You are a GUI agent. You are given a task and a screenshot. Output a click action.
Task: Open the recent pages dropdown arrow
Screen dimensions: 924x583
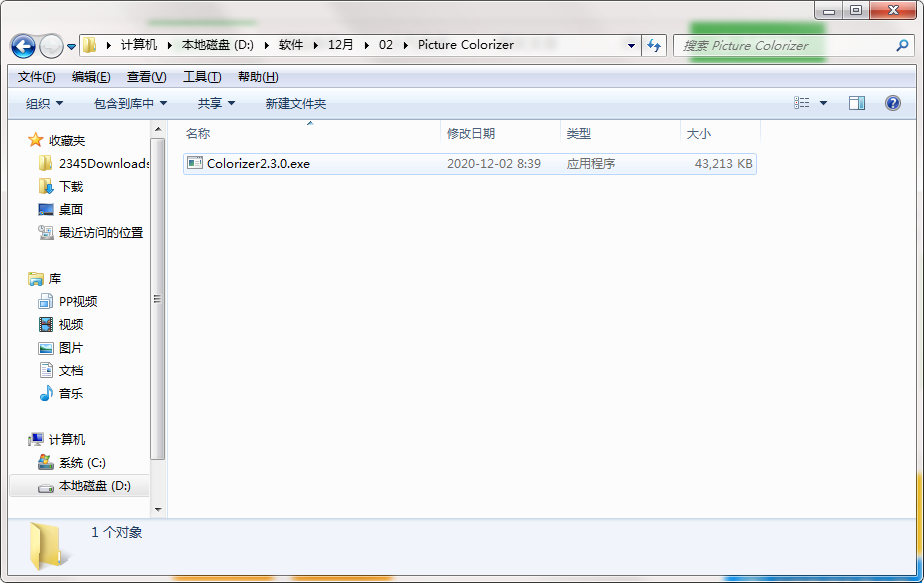coord(71,46)
